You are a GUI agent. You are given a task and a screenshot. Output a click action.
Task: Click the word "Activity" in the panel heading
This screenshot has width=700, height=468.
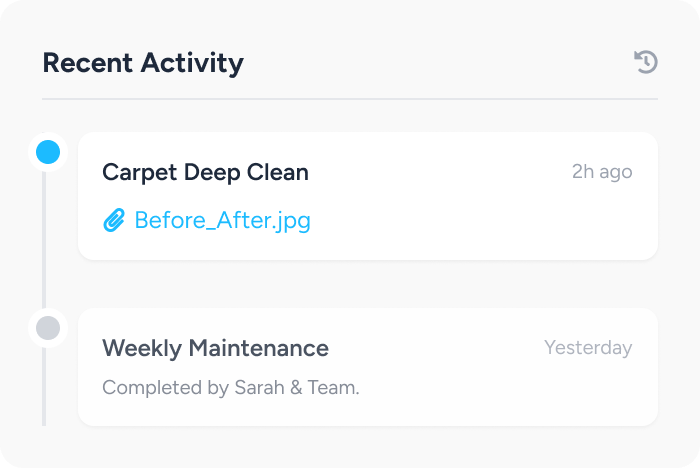pyautogui.click(x=192, y=63)
